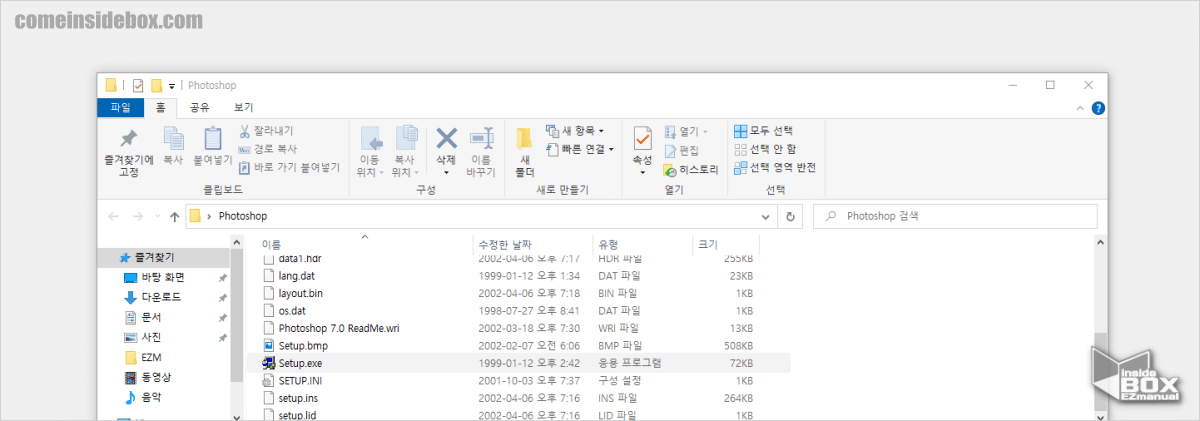
Task: Click quick access toolbar properties icon
Action: (138, 85)
